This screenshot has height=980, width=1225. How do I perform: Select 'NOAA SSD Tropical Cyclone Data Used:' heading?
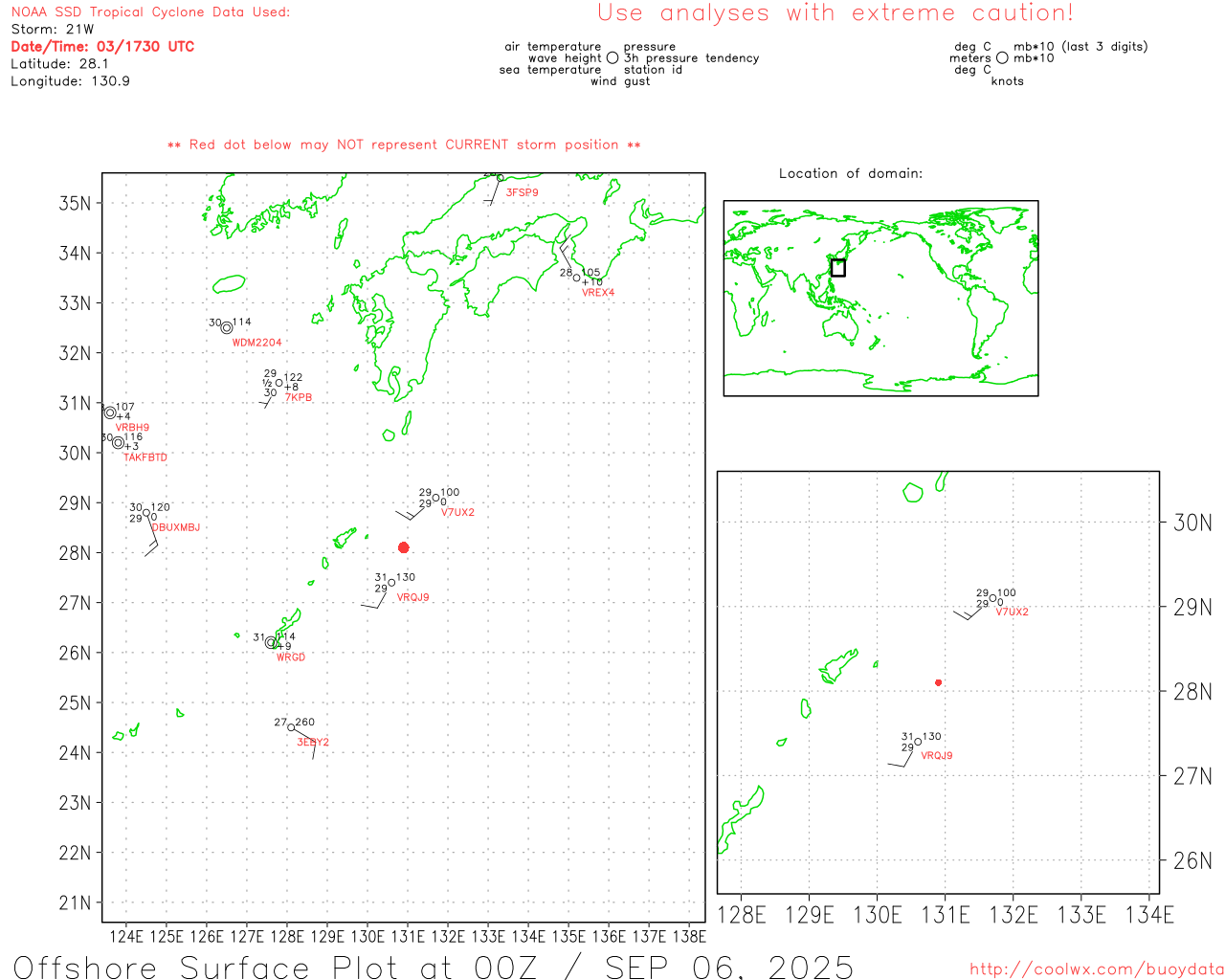tap(150, 12)
